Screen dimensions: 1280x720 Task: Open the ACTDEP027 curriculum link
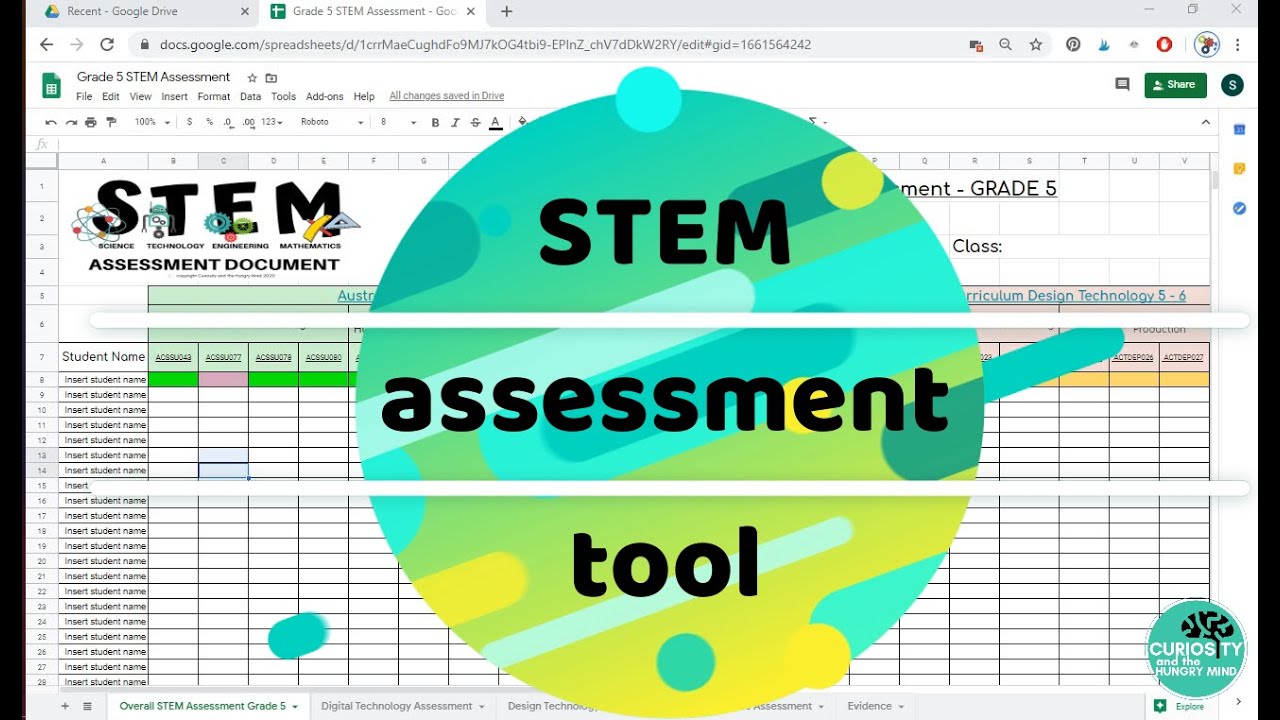(1184, 357)
